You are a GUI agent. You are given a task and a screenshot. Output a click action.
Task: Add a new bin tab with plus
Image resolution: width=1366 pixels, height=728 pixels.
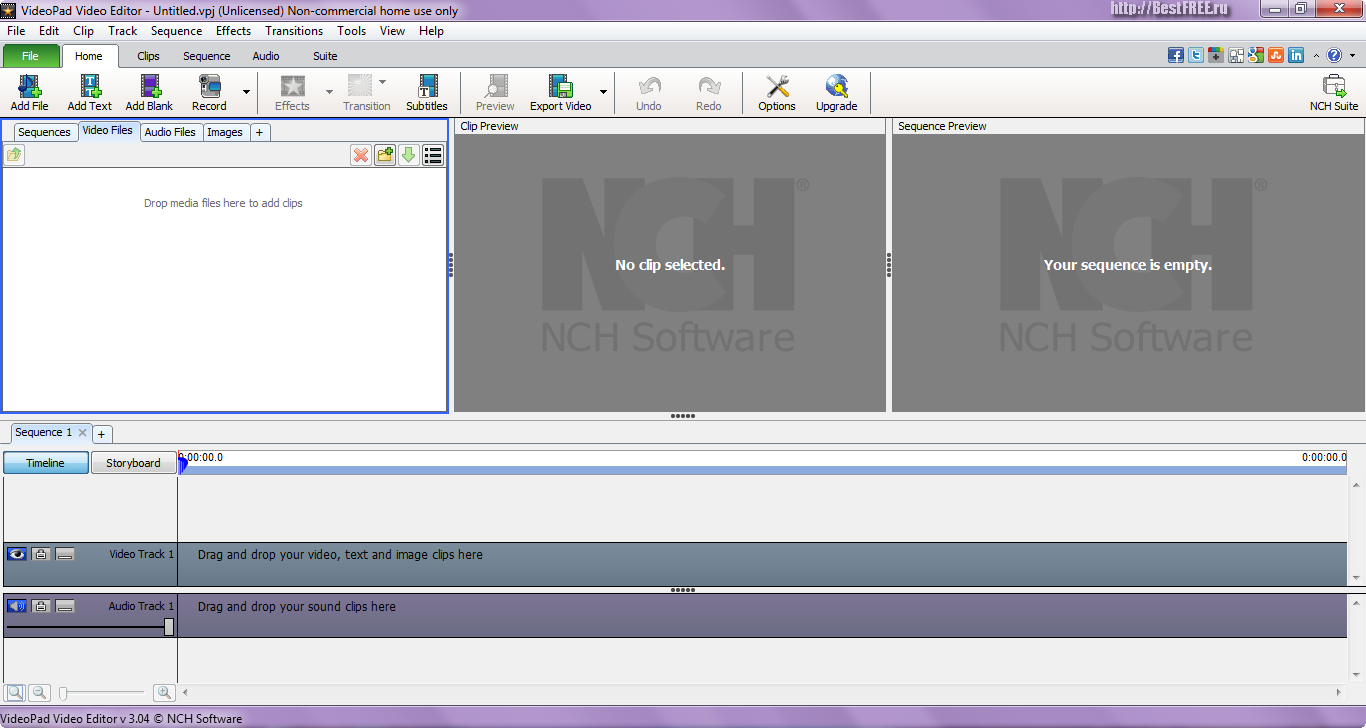pyautogui.click(x=259, y=132)
